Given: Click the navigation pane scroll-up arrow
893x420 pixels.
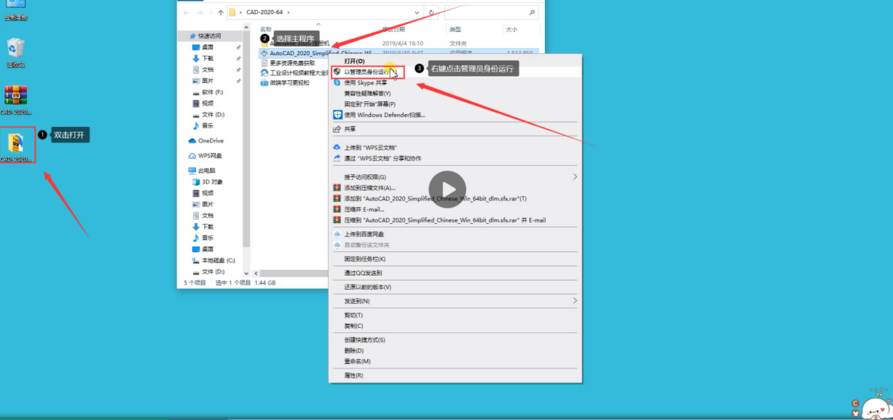Looking at the screenshot, I should pos(246,27).
